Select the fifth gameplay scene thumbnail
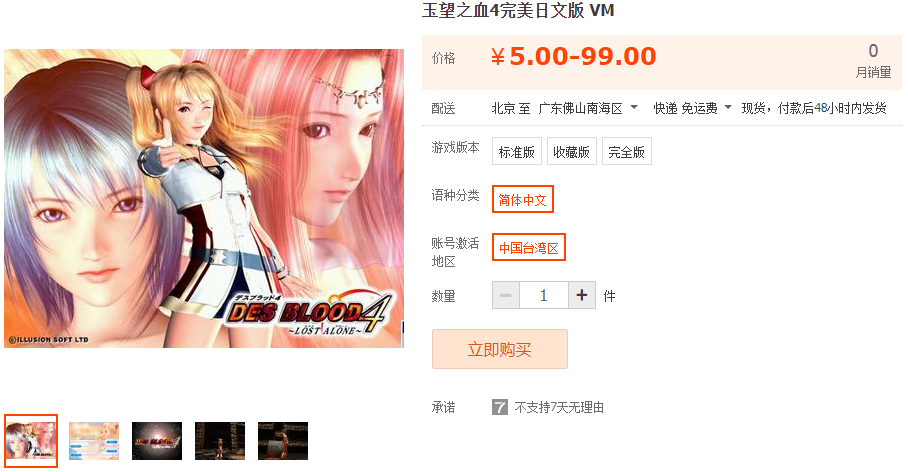 283,441
